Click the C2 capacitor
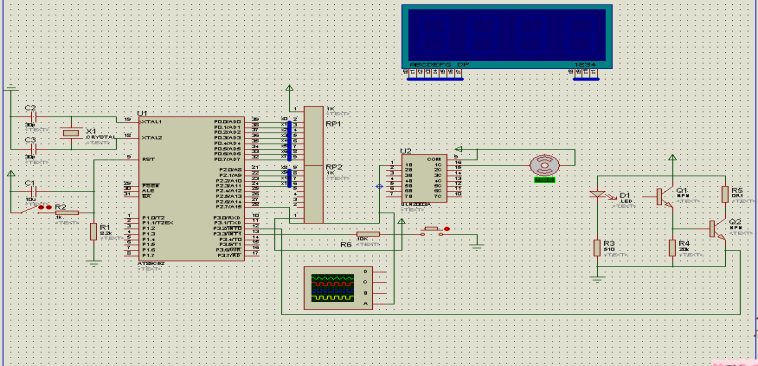The image size is (758, 366). (x=33, y=117)
